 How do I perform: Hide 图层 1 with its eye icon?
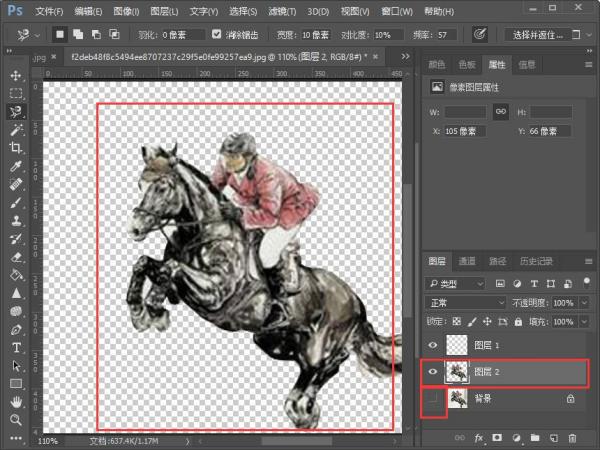(x=433, y=345)
